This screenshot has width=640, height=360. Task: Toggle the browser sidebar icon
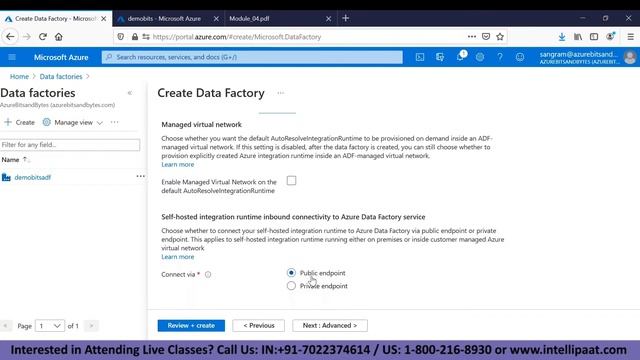594,37
